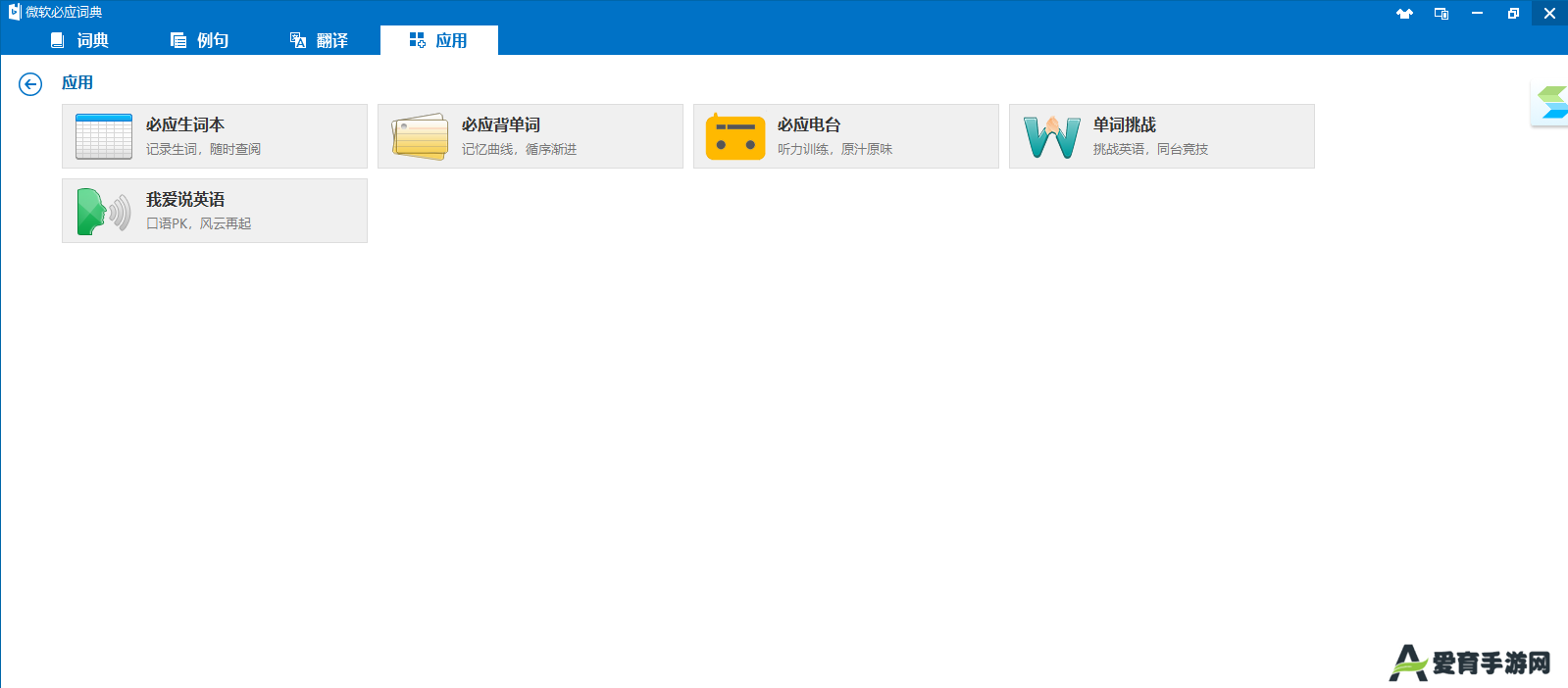Click the 必应生词本 title text

[x=185, y=124]
